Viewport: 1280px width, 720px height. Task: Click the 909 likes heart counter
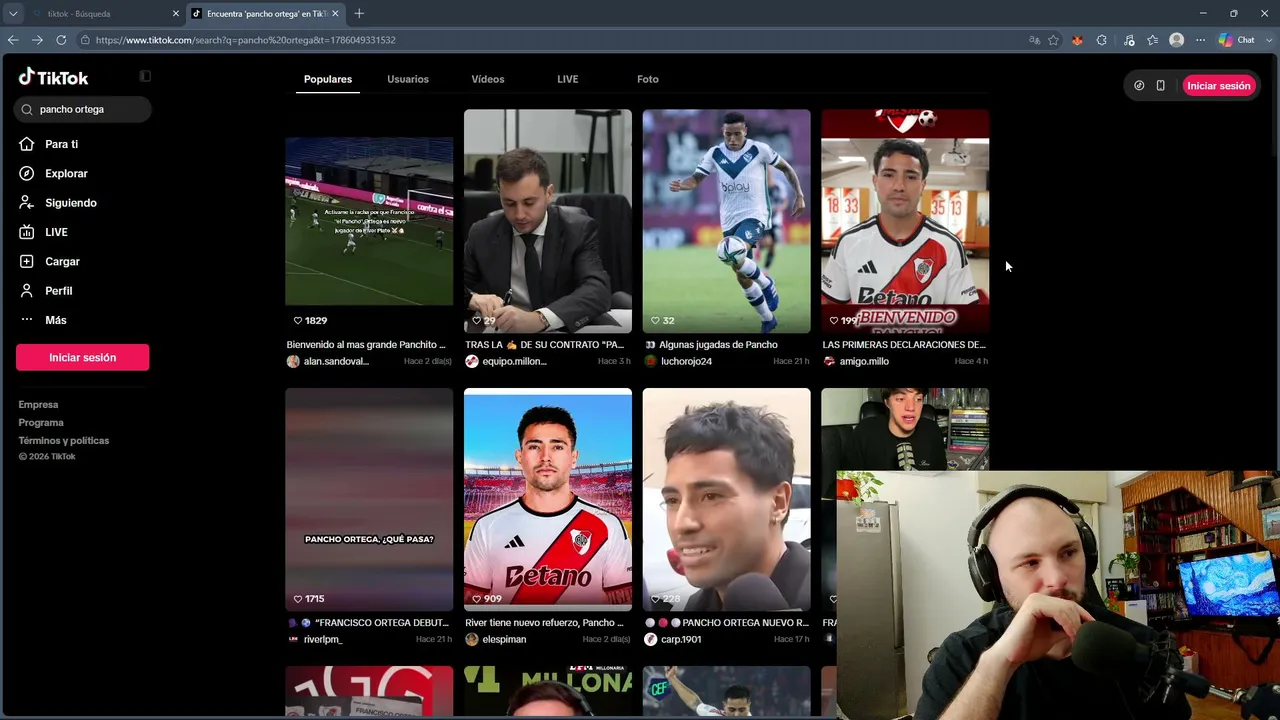tap(487, 599)
